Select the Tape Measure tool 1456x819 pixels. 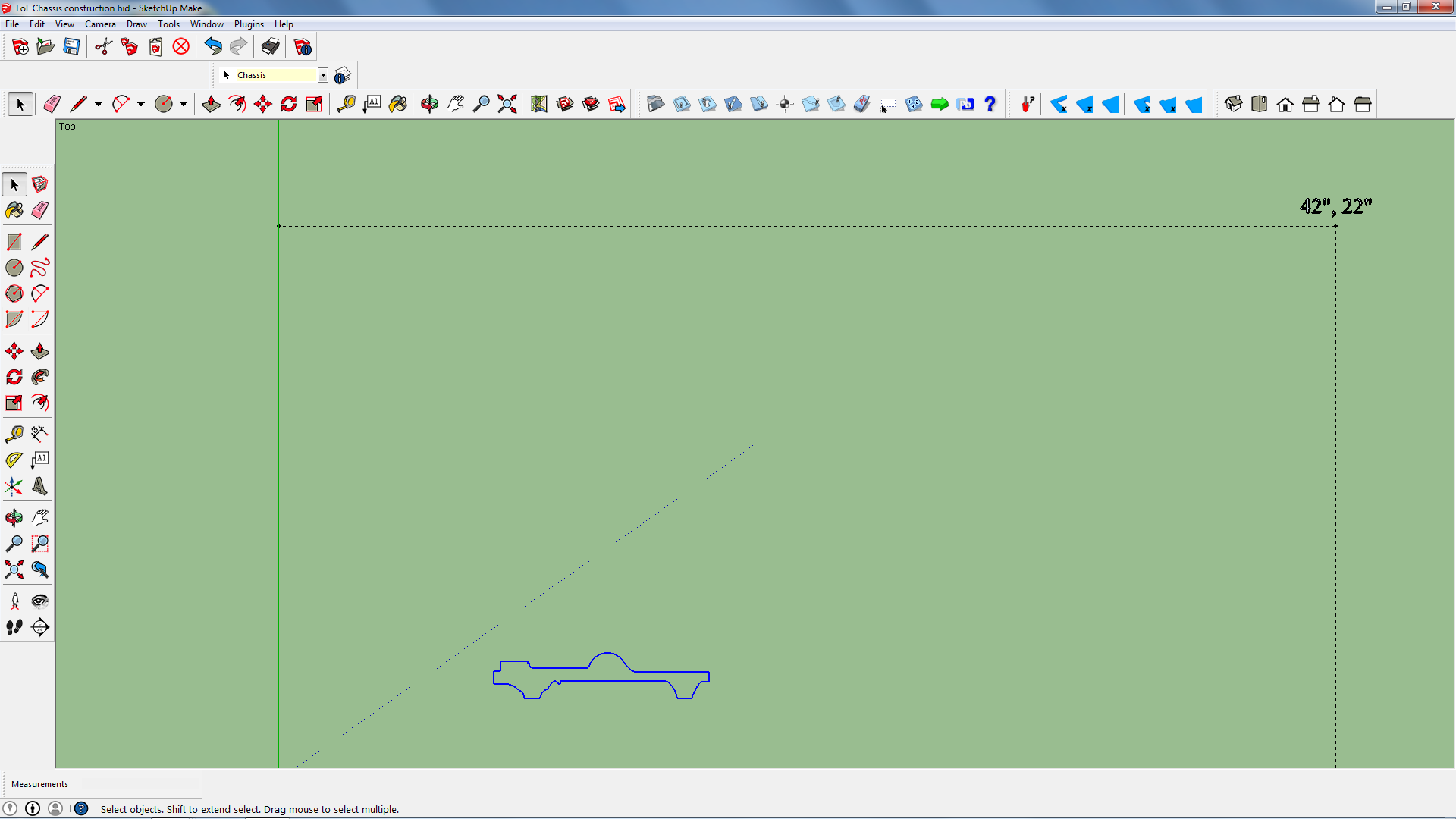[x=347, y=104]
